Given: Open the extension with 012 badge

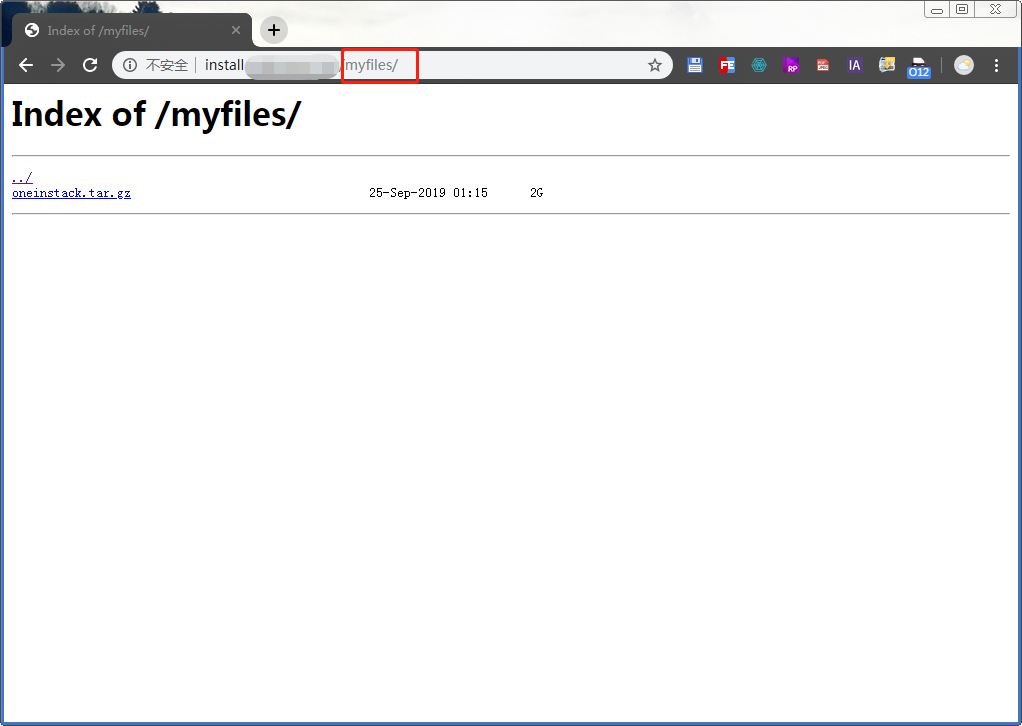Looking at the screenshot, I should [x=918, y=67].
